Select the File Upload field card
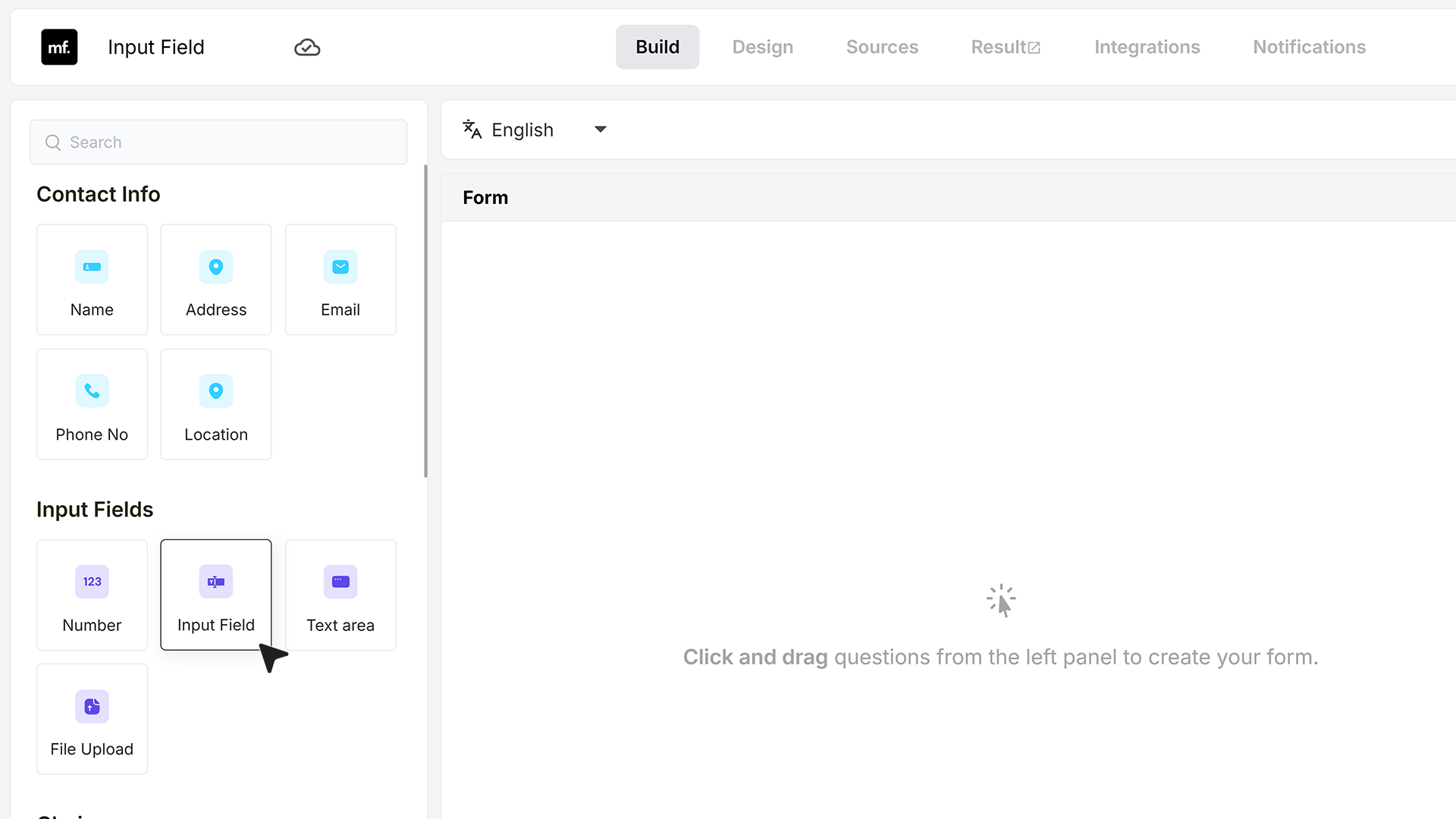The height and width of the screenshot is (819, 1456). click(92, 719)
